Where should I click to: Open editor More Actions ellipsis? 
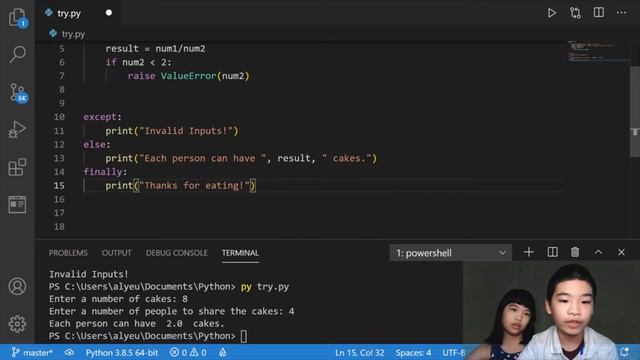tap(621, 13)
